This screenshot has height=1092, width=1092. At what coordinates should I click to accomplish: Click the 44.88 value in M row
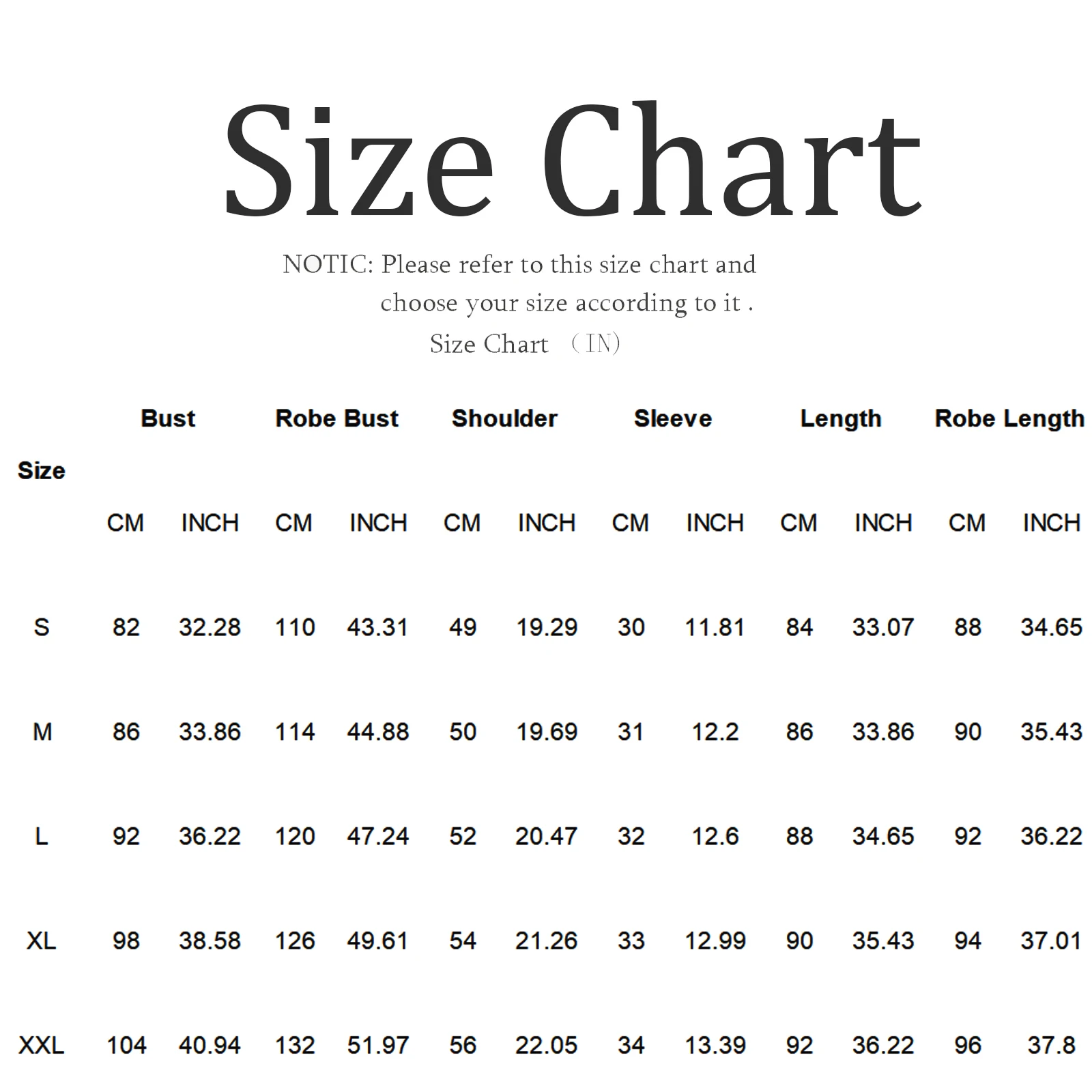click(x=377, y=732)
